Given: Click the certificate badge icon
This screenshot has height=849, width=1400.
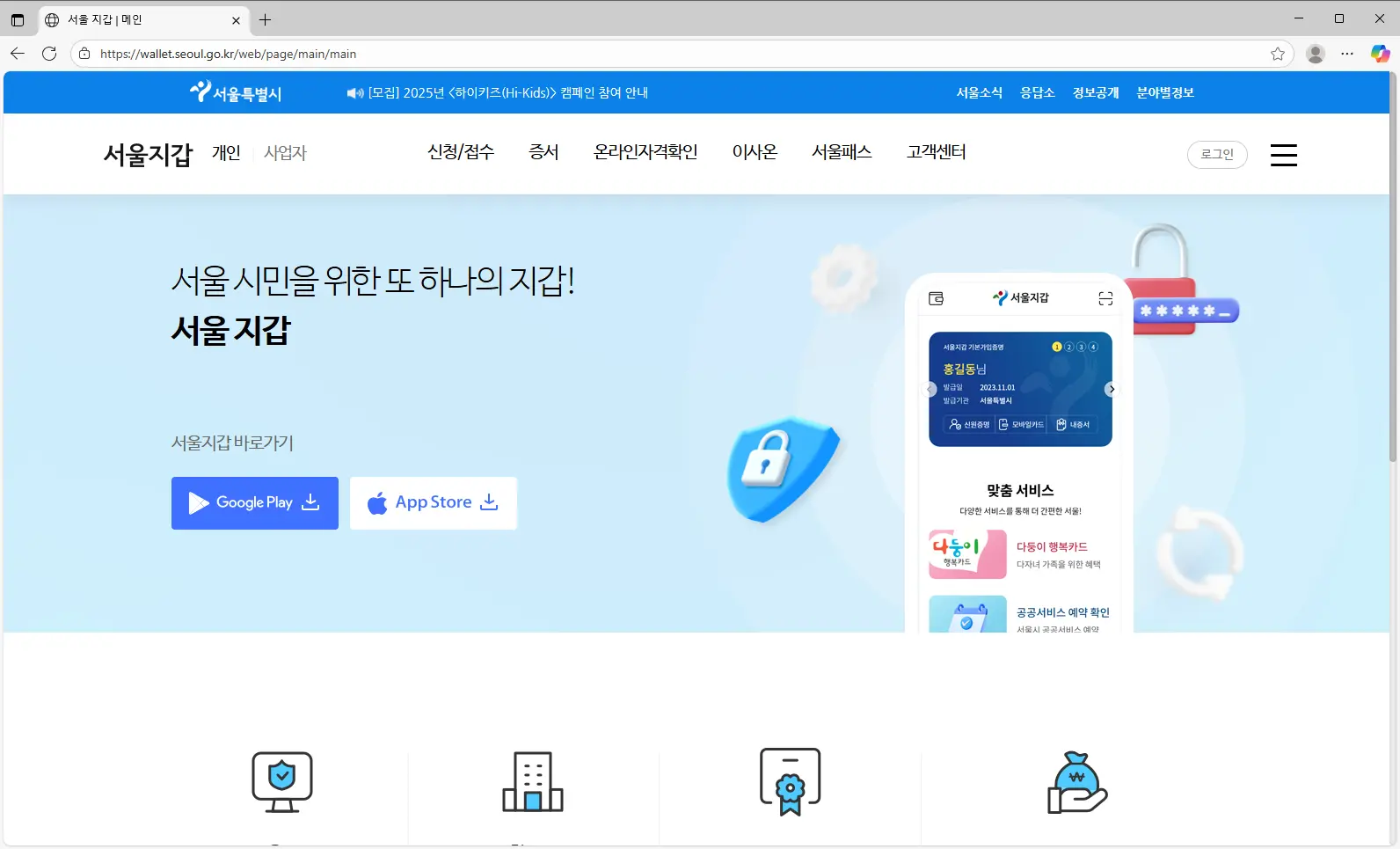Looking at the screenshot, I should pos(790,781).
